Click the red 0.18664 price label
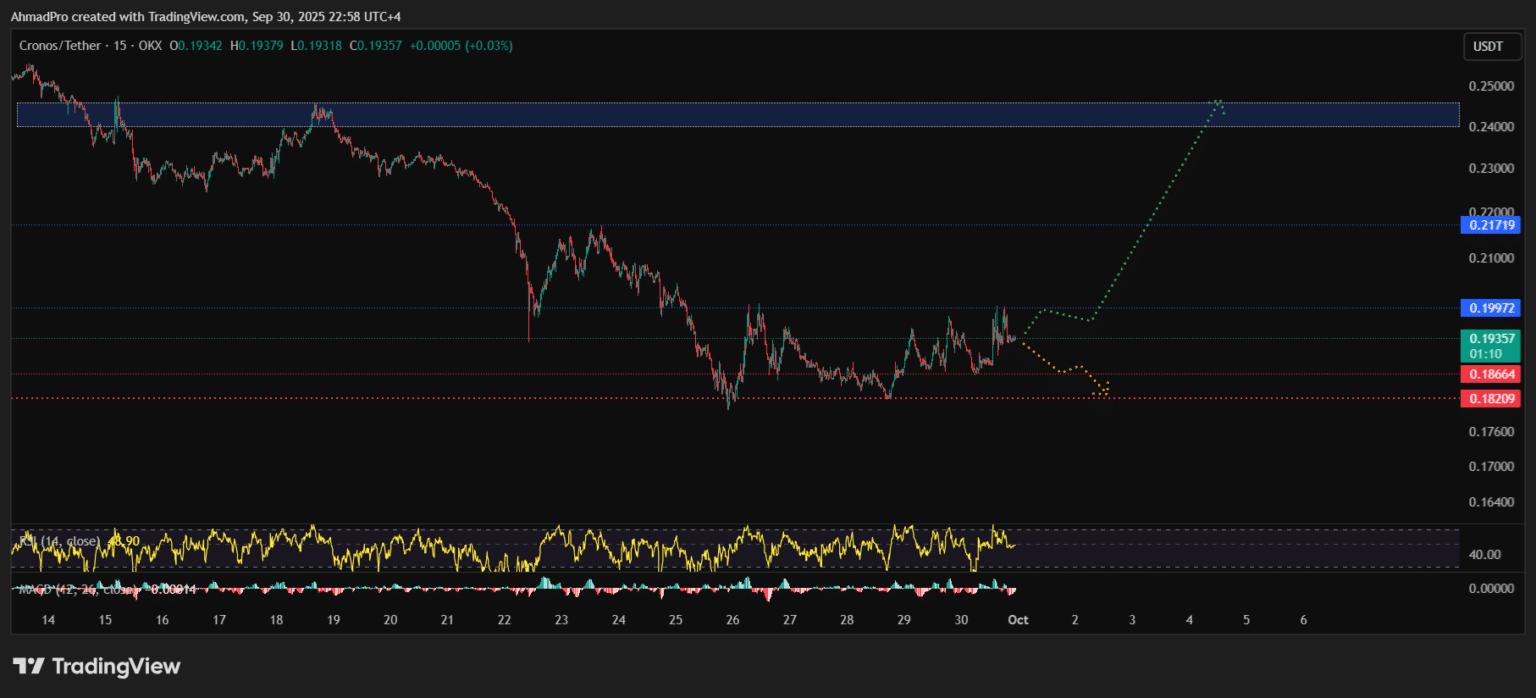Image resolution: width=1536 pixels, height=698 pixels. [x=1490, y=375]
